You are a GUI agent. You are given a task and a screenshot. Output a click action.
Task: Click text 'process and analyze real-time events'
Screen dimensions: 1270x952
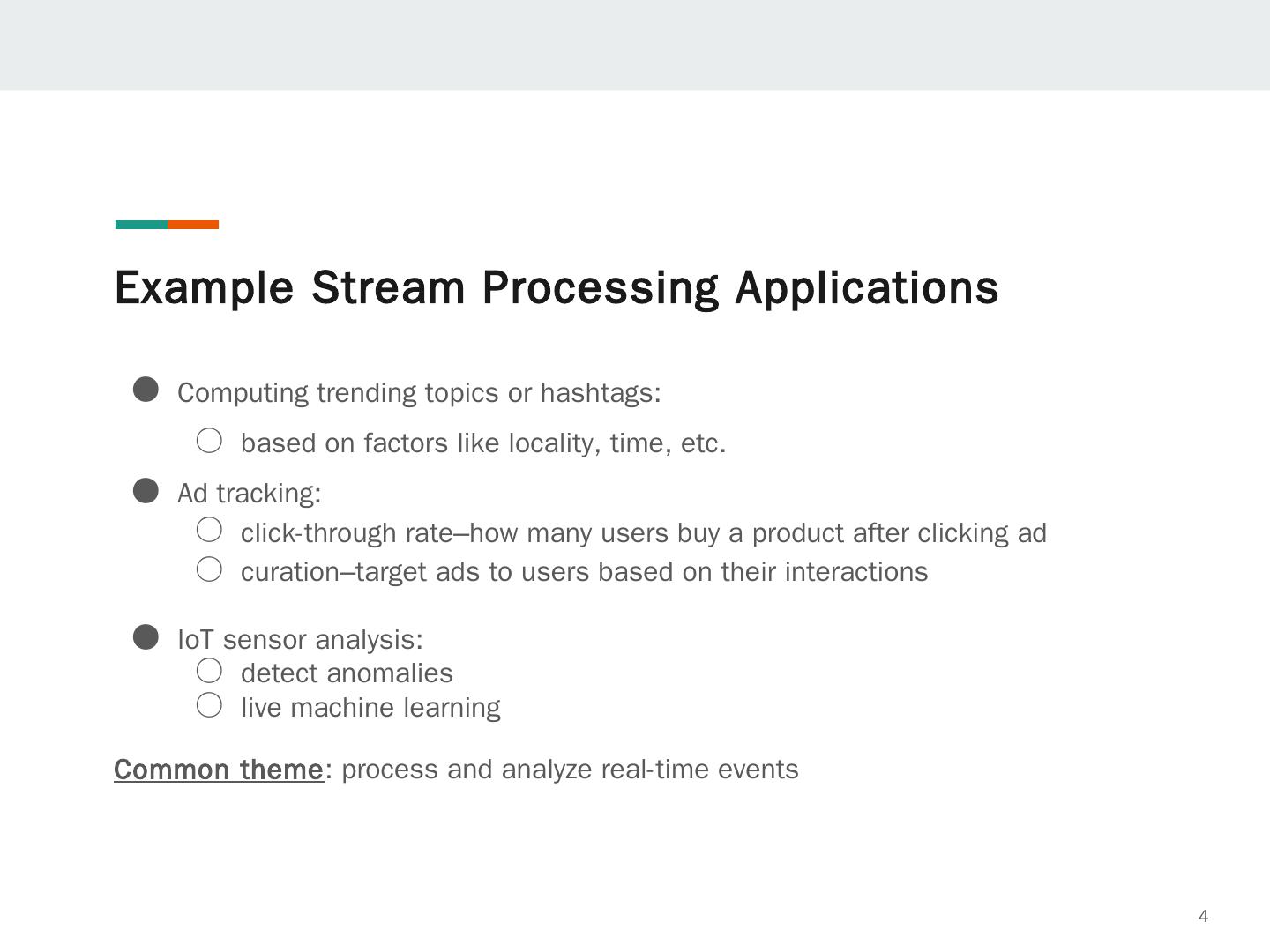tap(570, 770)
